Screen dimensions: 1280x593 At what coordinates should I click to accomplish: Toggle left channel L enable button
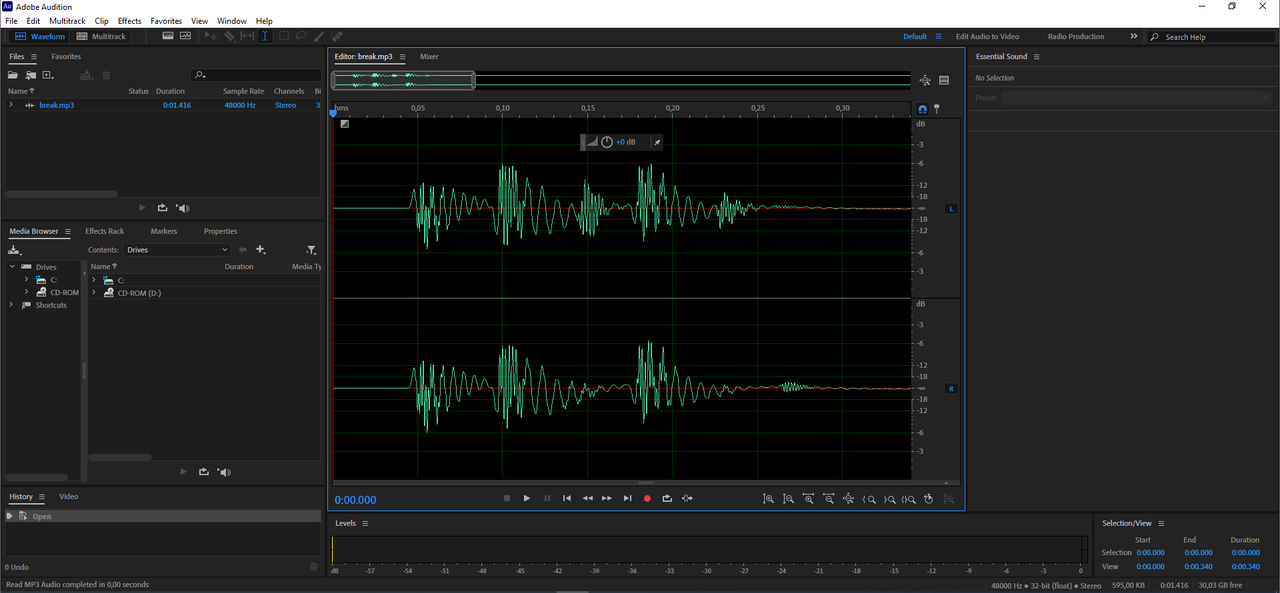(951, 209)
